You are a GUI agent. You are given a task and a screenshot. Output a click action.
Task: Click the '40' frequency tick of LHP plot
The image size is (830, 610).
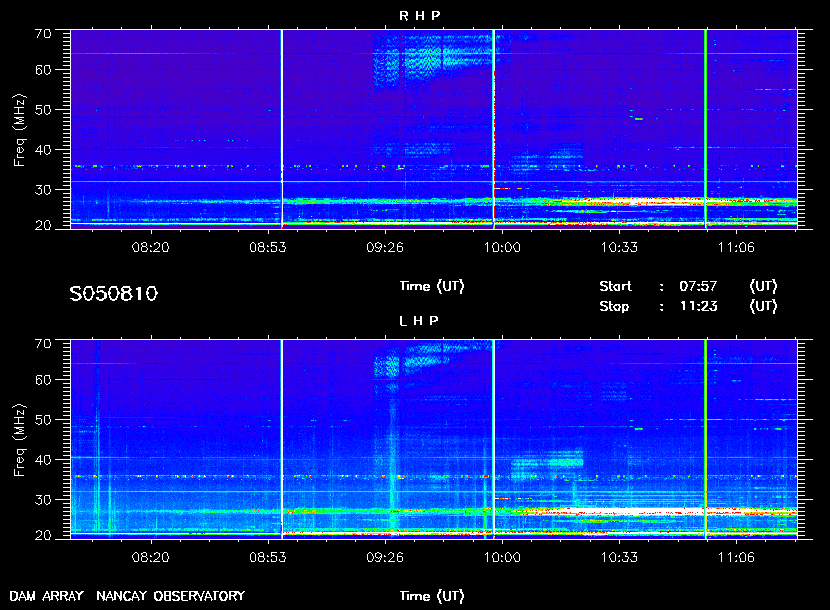click(x=43, y=460)
